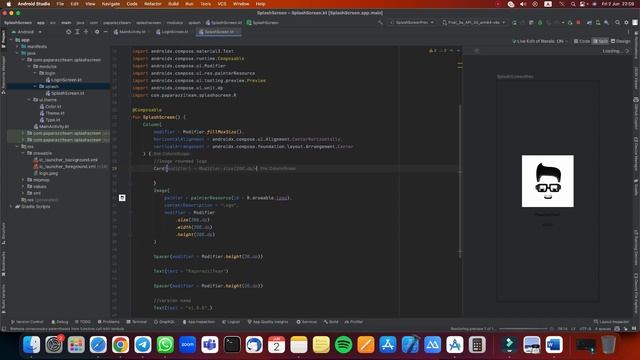Click Select Opened File target icon
The width and height of the screenshot is (640, 360).
68,31
